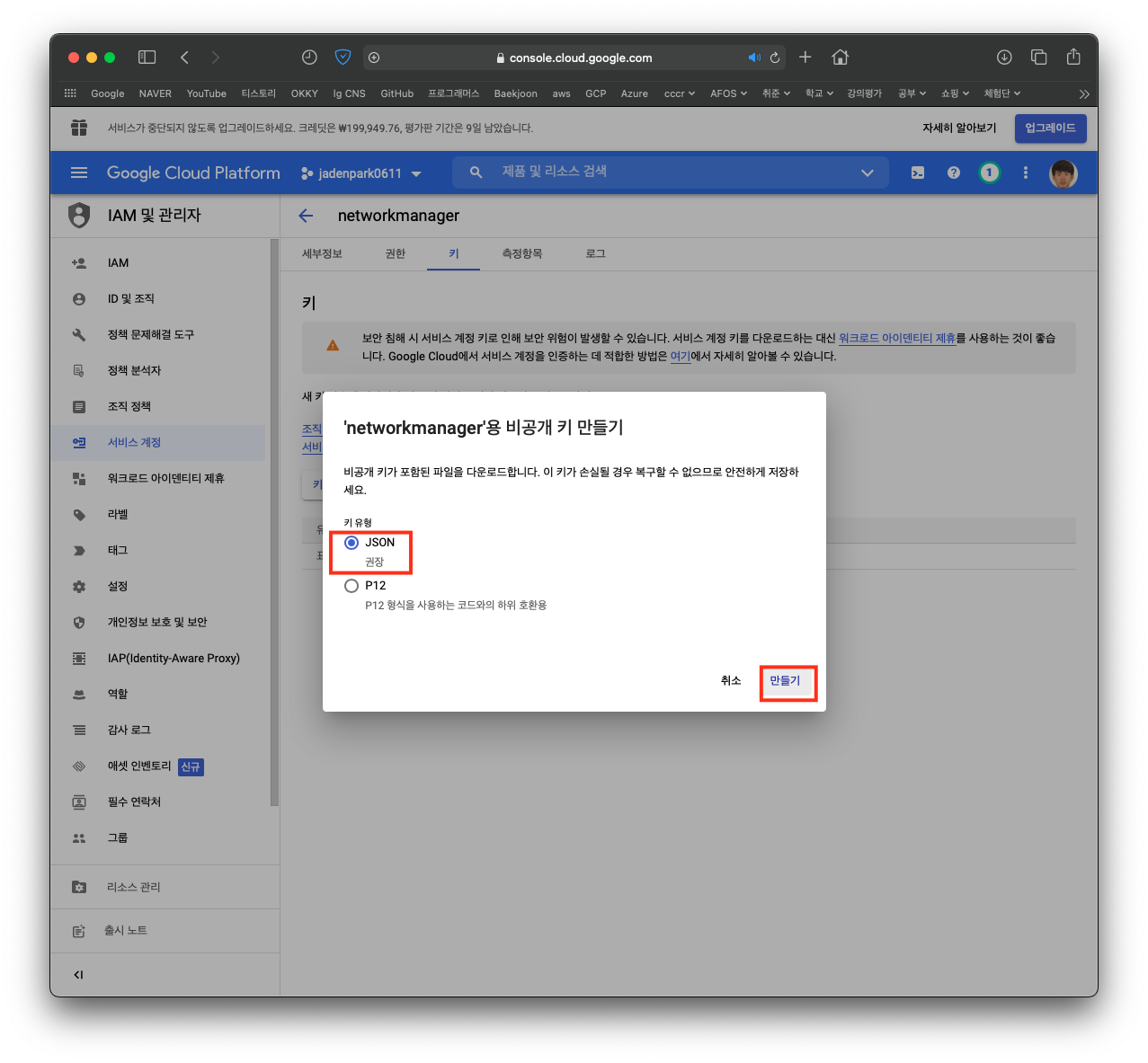Image resolution: width=1148 pixels, height=1063 pixels.
Task: Click the 정책 분석자 icon
Action: (79, 371)
